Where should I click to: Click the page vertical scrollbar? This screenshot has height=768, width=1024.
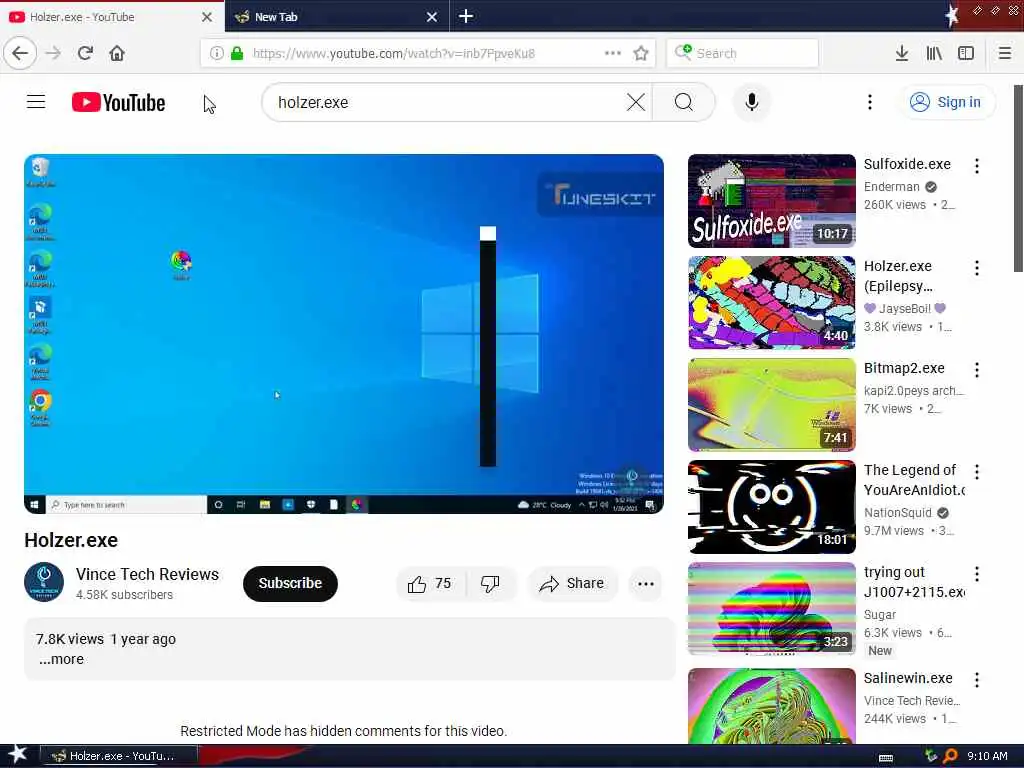[1018, 178]
